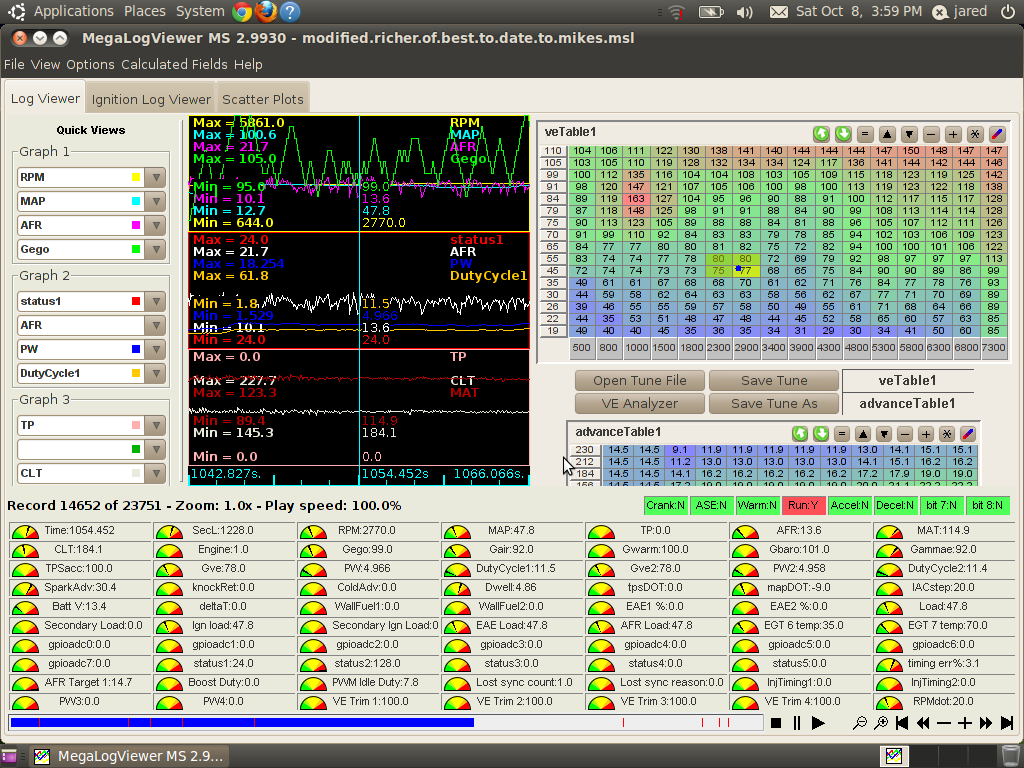Click the rewind playback icon

coord(922,723)
